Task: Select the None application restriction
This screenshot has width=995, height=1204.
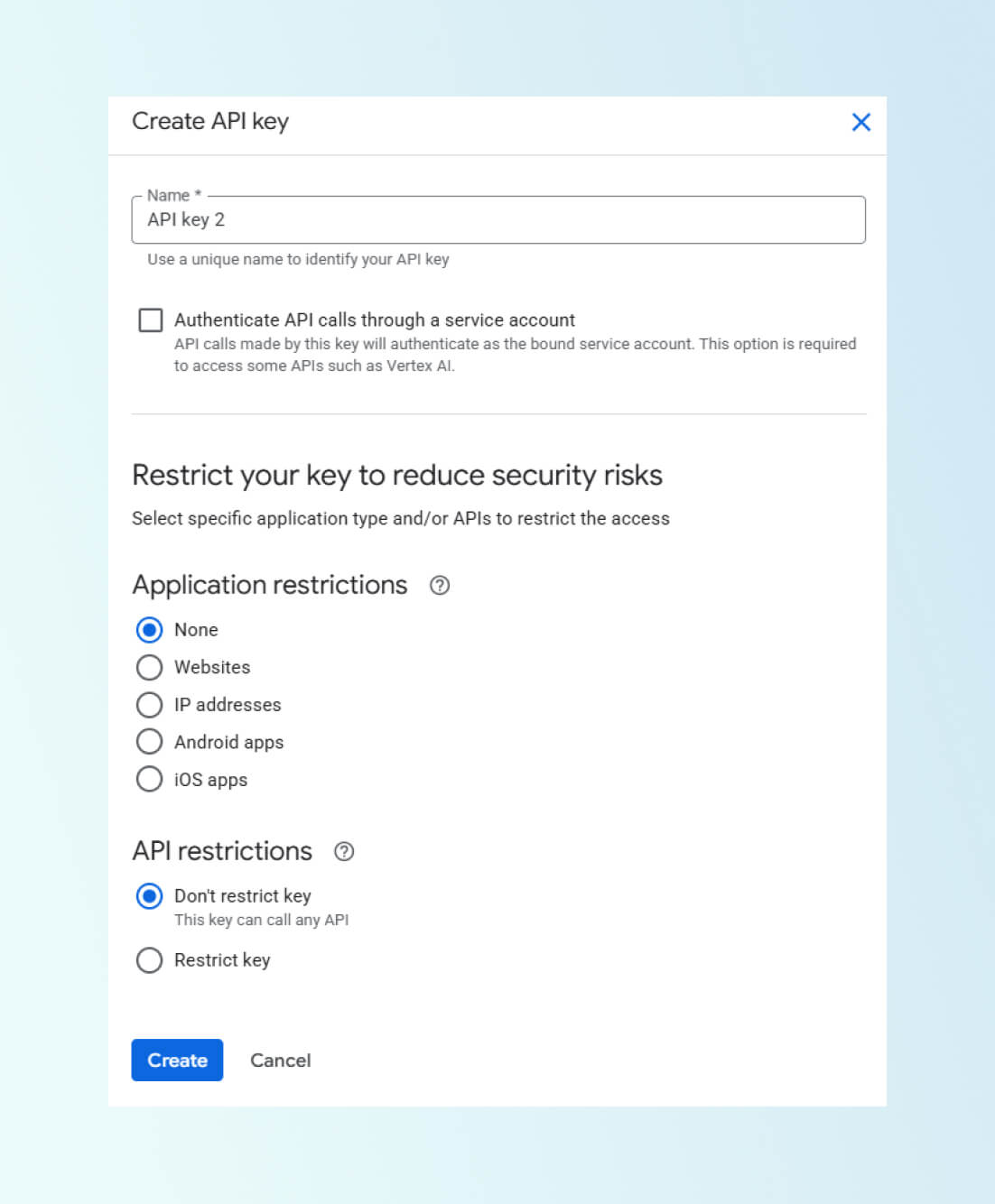Action: pos(150,630)
